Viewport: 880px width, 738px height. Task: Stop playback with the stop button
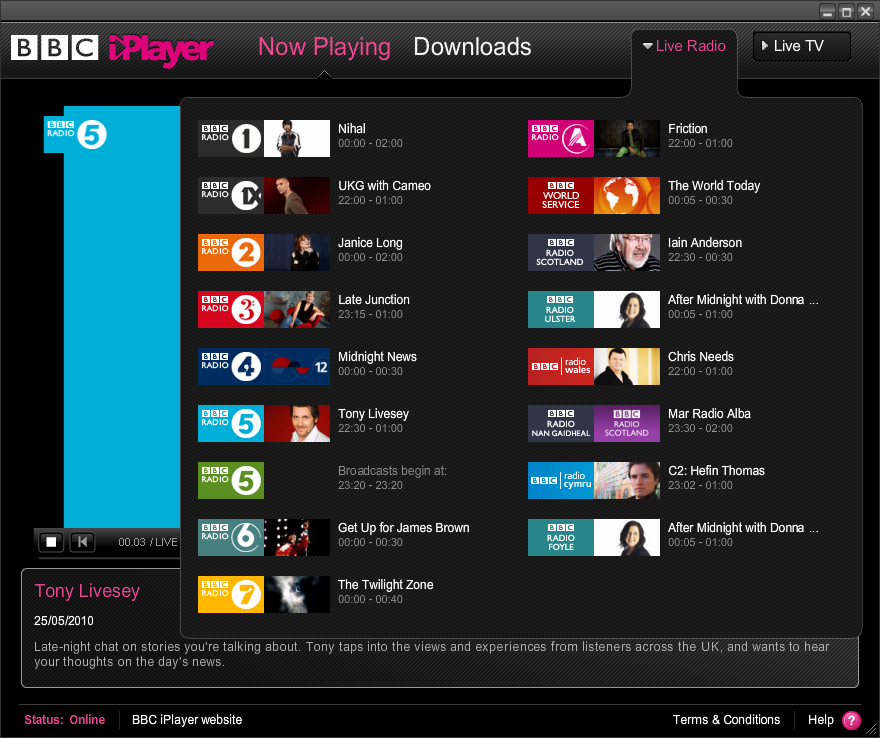pyautogui.click(x=52, y=542)
